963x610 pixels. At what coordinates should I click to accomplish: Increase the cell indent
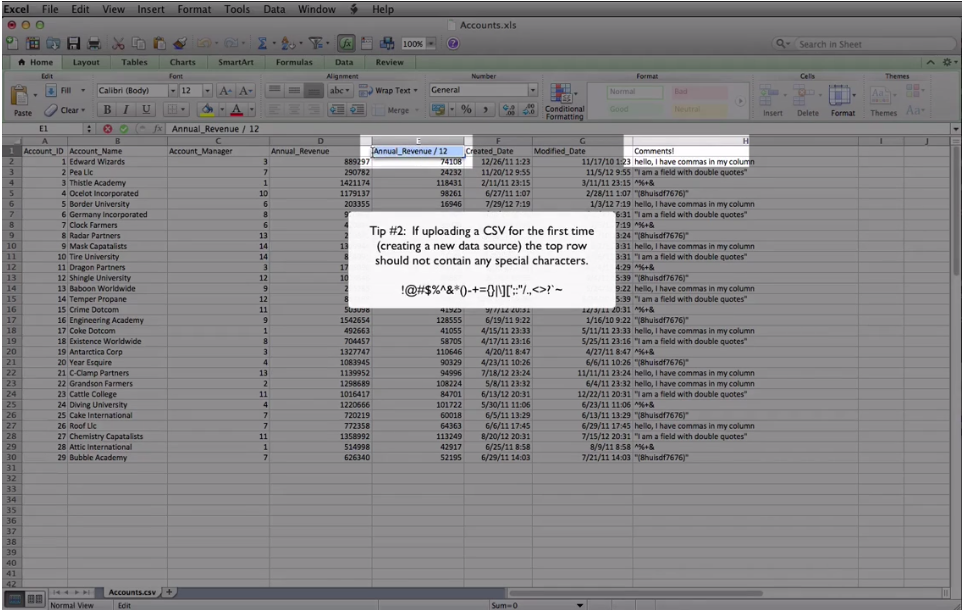pos(357,109)
